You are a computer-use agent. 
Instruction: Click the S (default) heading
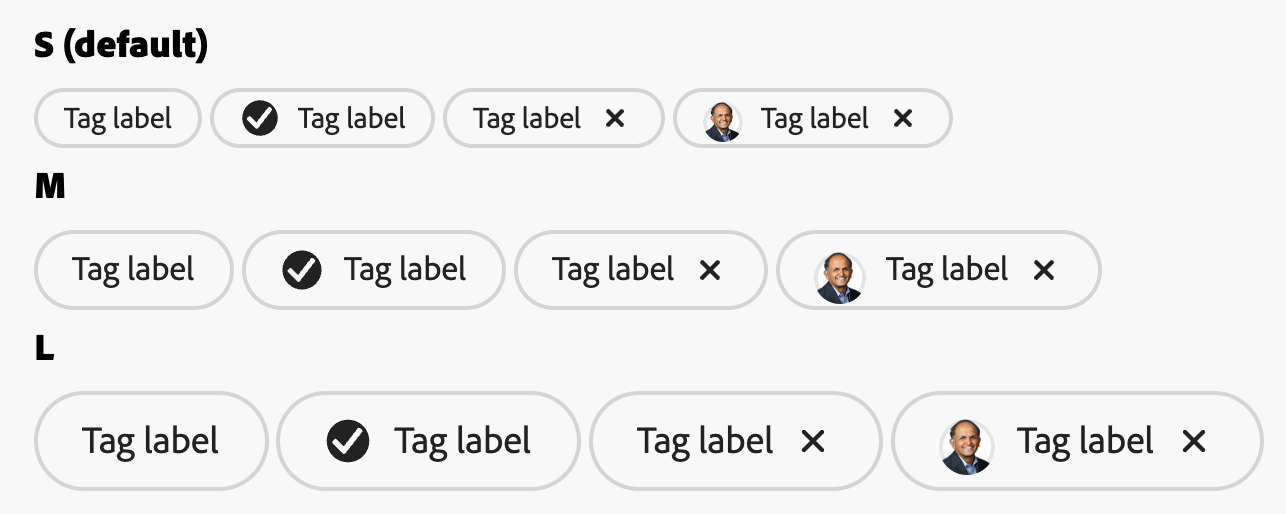(x=121, y=45)
